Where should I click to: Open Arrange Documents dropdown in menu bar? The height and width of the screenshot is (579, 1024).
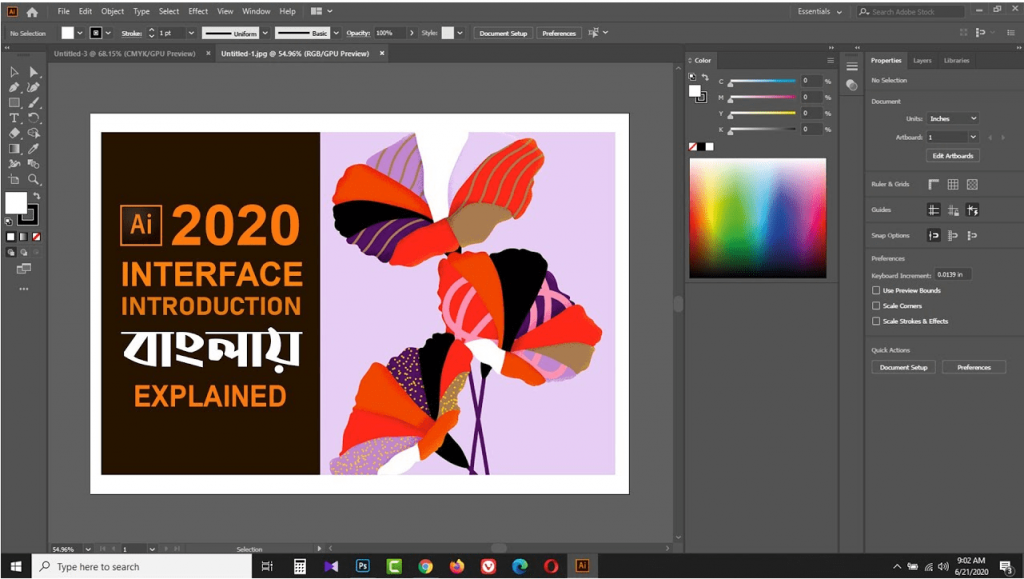pyautogui.click(x=321, y=11)
